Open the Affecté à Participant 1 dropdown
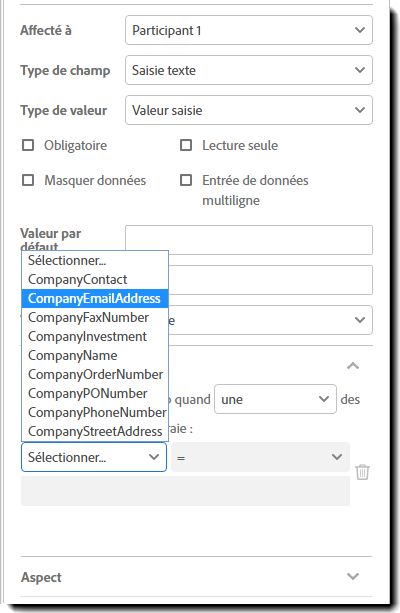Screen dimensions: 400x613 (249, 30)
